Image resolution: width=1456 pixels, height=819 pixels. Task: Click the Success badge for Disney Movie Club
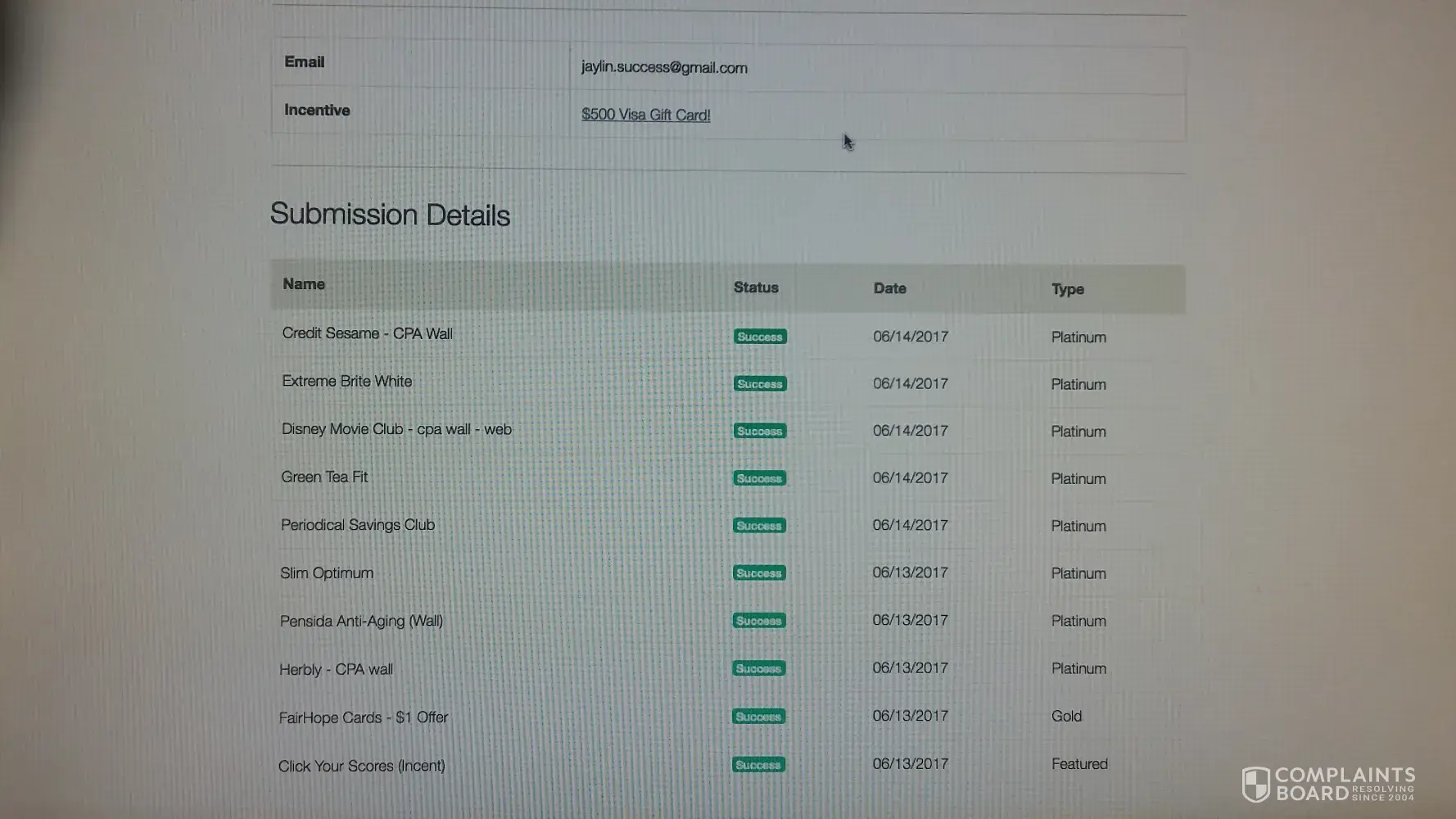coord(760,431)
